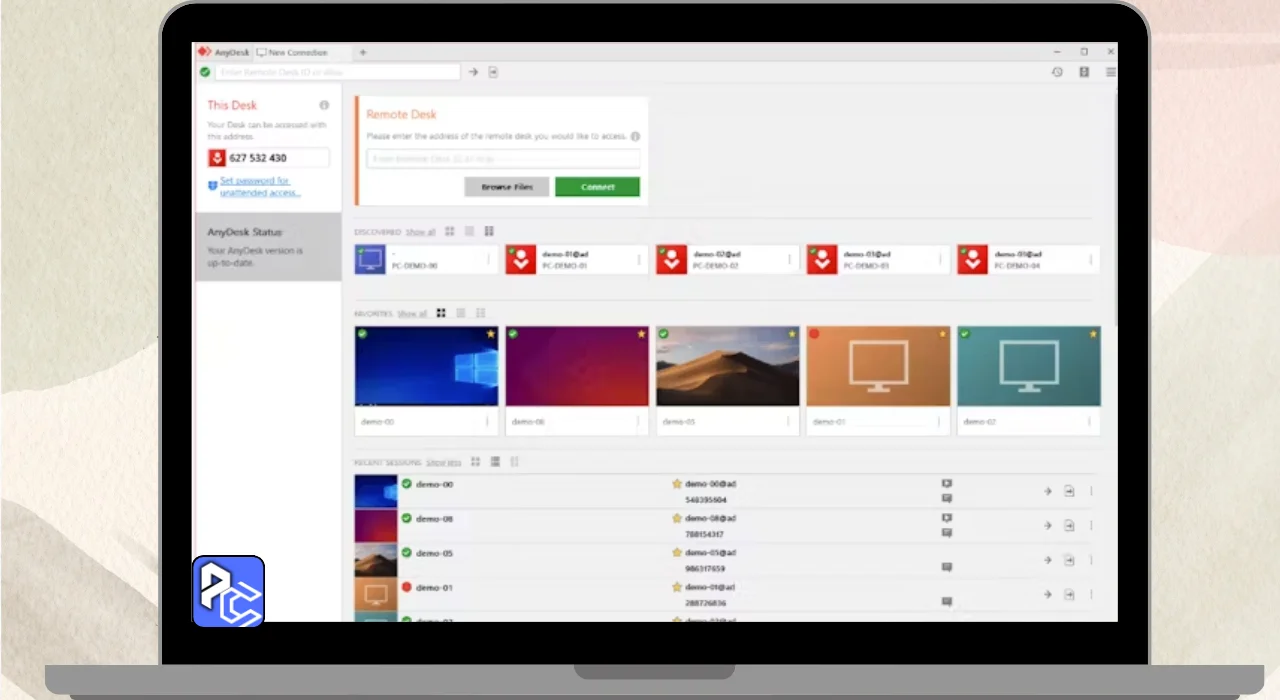
Task: Click the connect arrow in the demo-01 recent row
Action: coord(1048,594)
